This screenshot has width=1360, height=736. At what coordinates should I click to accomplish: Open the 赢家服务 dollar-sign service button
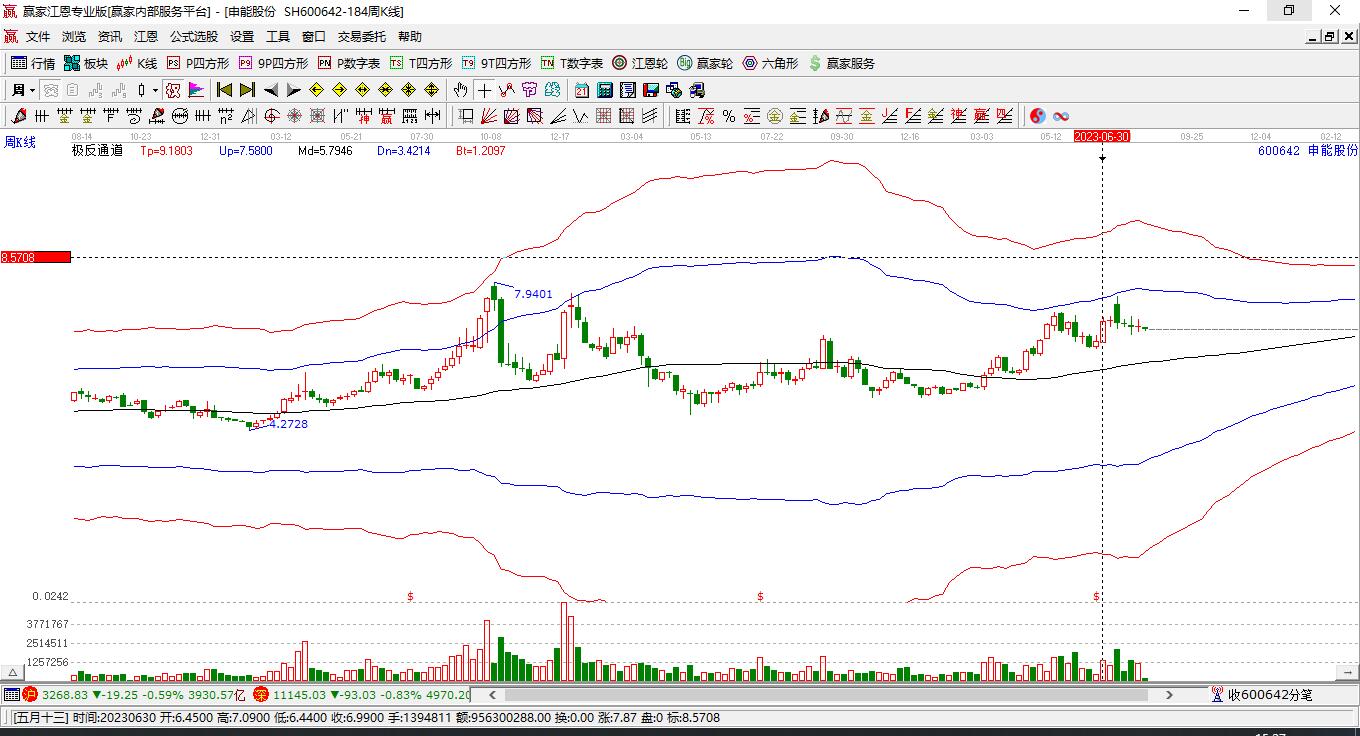click(x=842, y=63)
